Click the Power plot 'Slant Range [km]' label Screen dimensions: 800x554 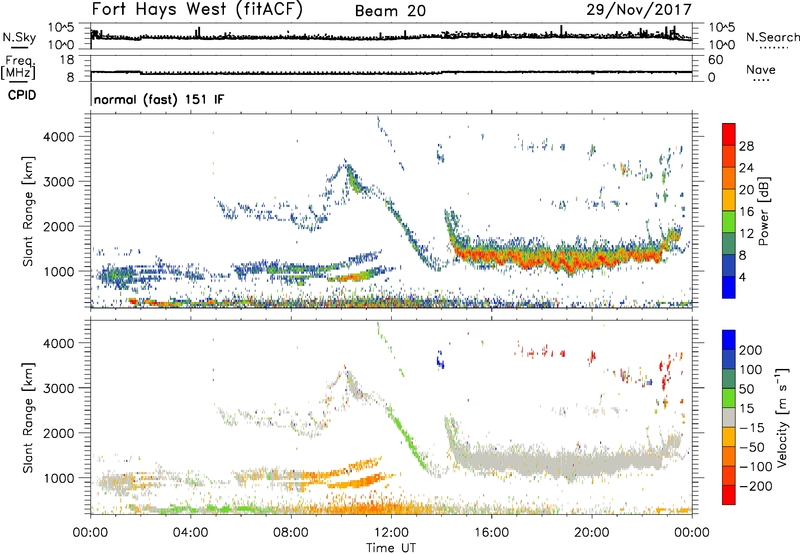tap(28, 211)
